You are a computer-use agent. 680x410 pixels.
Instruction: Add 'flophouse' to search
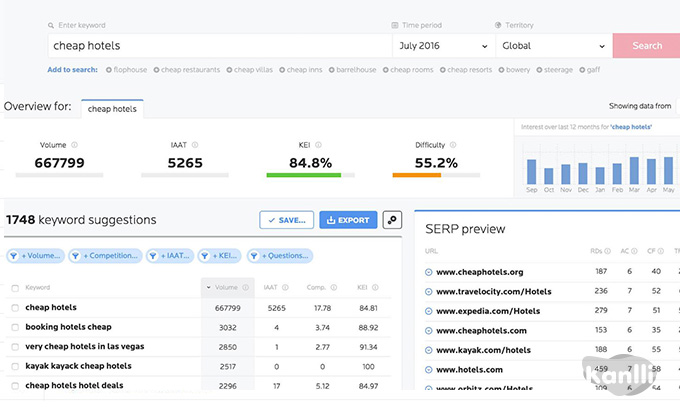126,70
